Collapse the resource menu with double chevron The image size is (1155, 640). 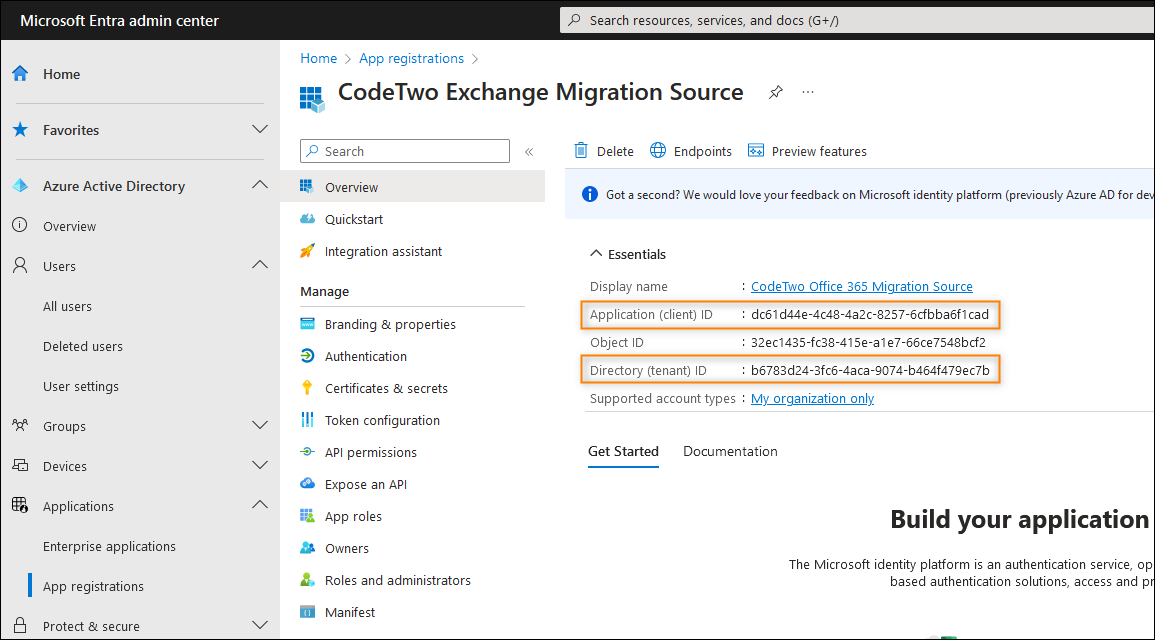[x=529, y=152]
